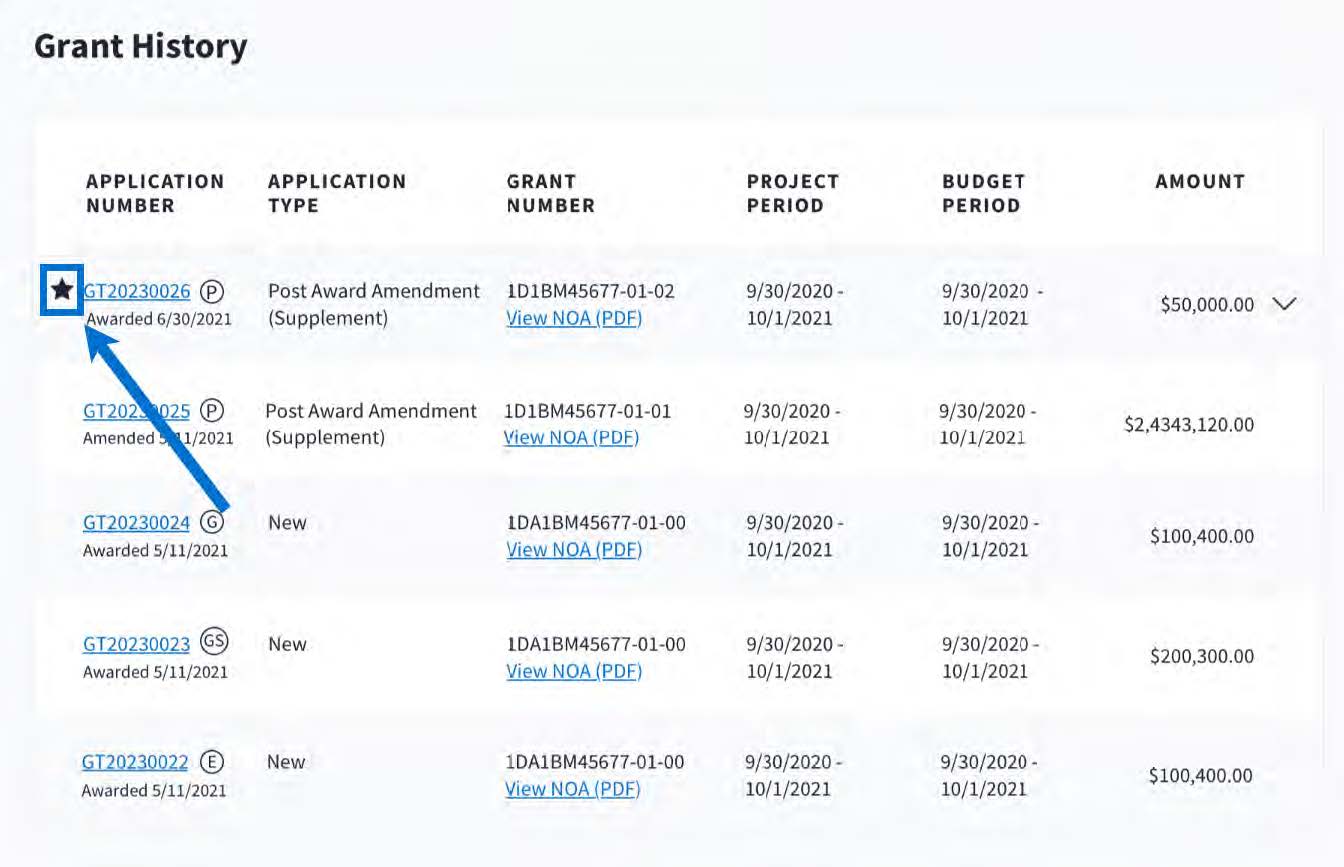
Task: View NOA PDF for GT20230023 row
Action: [574, 671]
